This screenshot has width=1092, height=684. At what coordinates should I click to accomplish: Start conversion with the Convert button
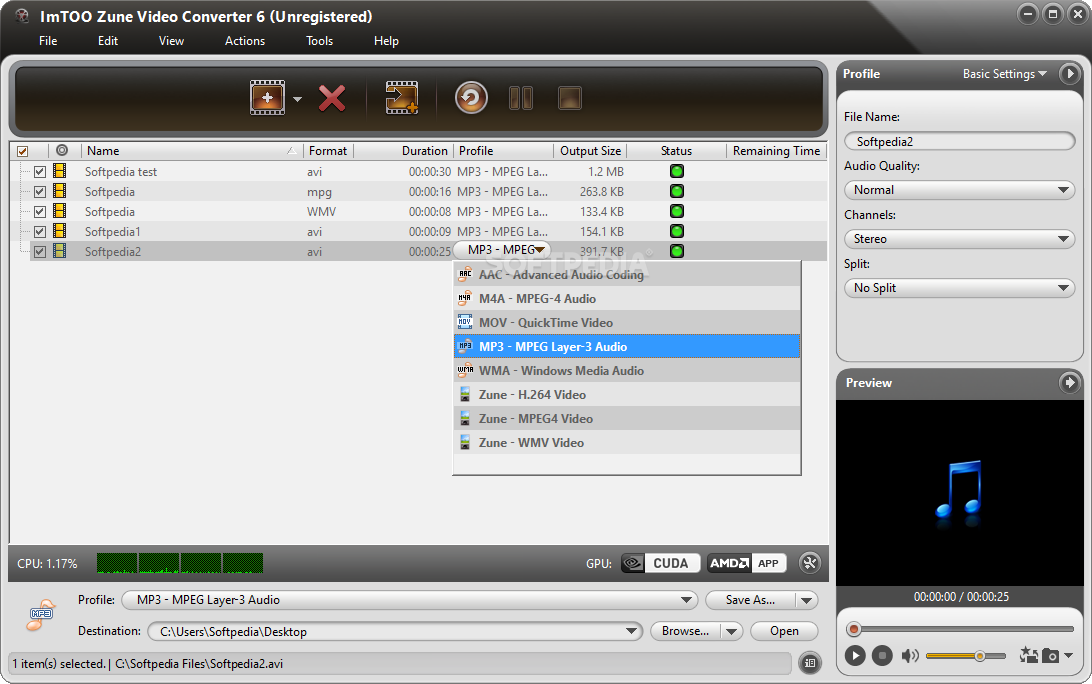[471, 98]
